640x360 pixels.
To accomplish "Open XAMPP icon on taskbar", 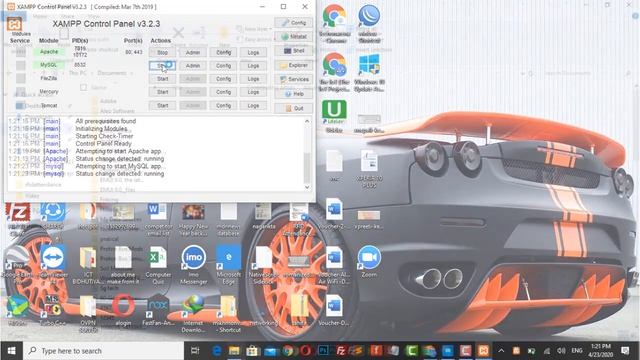I will click(x=483, y=351).
